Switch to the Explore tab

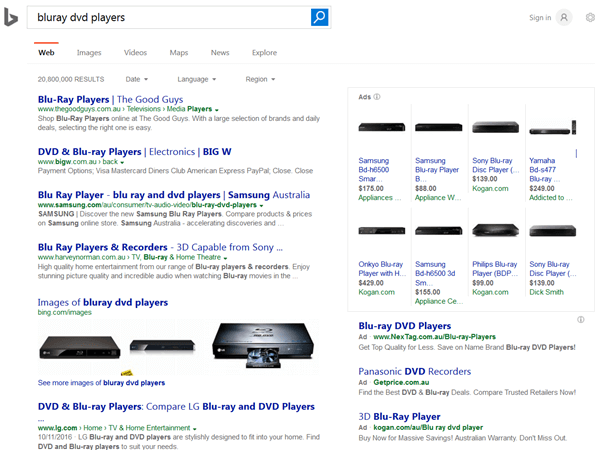click(x=264, y=53)
